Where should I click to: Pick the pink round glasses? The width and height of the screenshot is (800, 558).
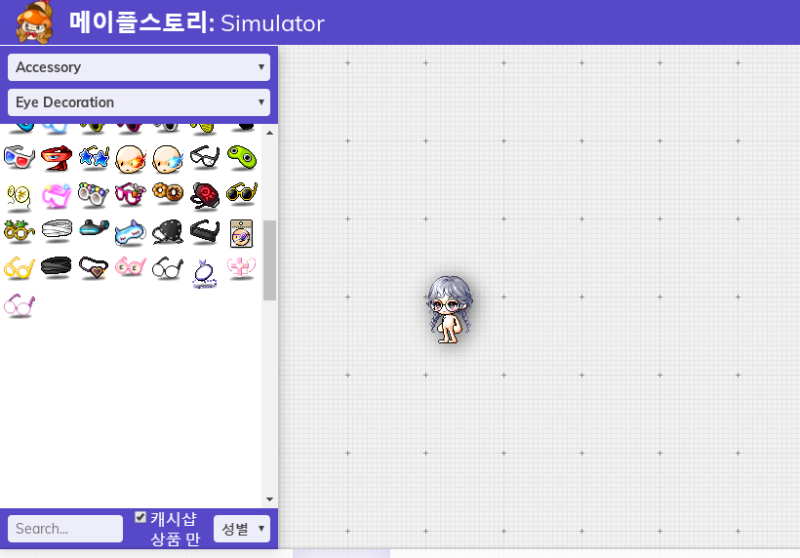click(131, 268)
